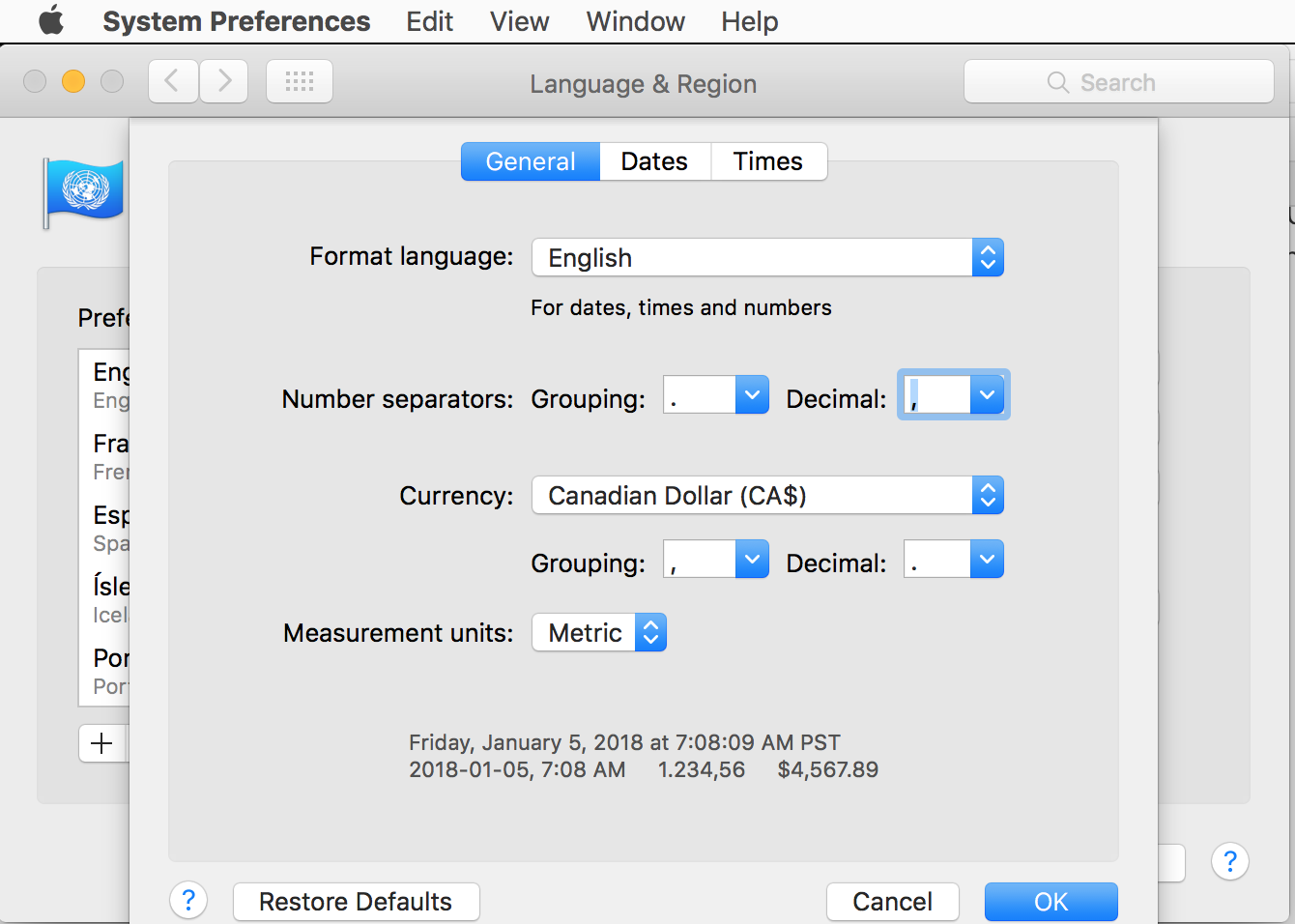Open the Help menu

coord(750,21)
